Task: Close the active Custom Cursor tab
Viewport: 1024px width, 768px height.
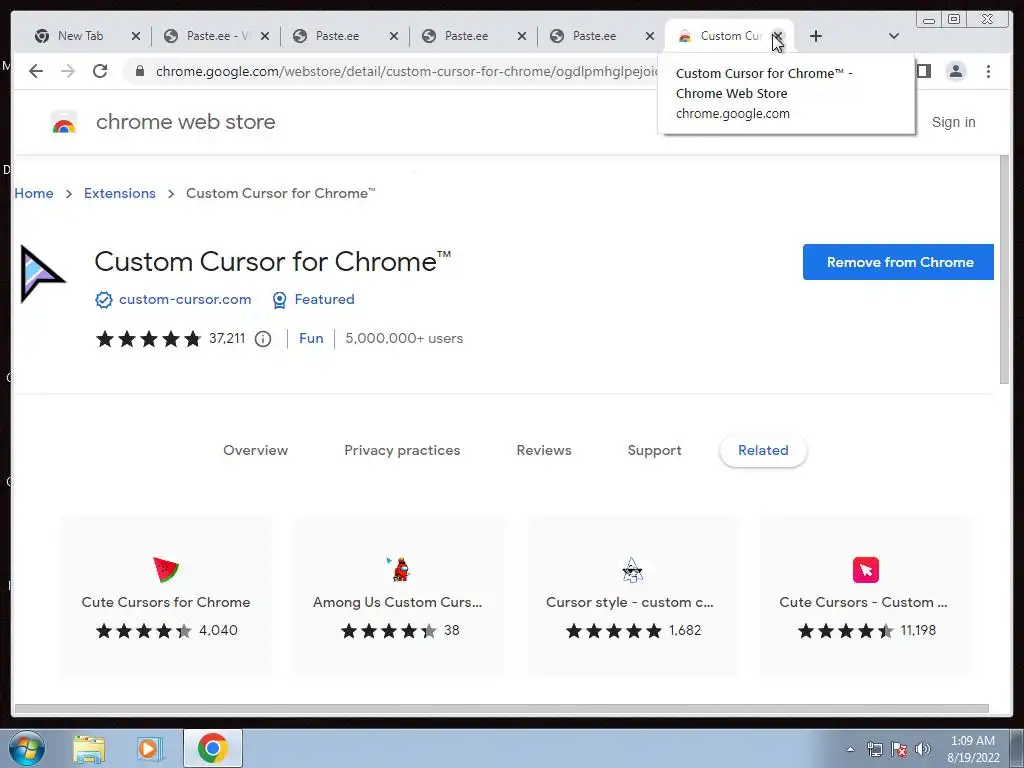Action: [777, 36]
